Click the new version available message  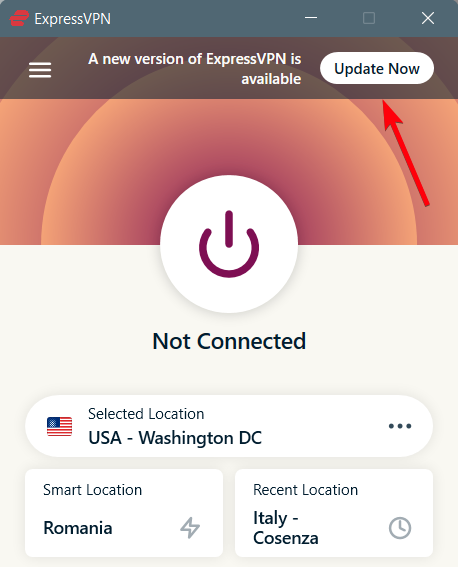tap(194, 69)
